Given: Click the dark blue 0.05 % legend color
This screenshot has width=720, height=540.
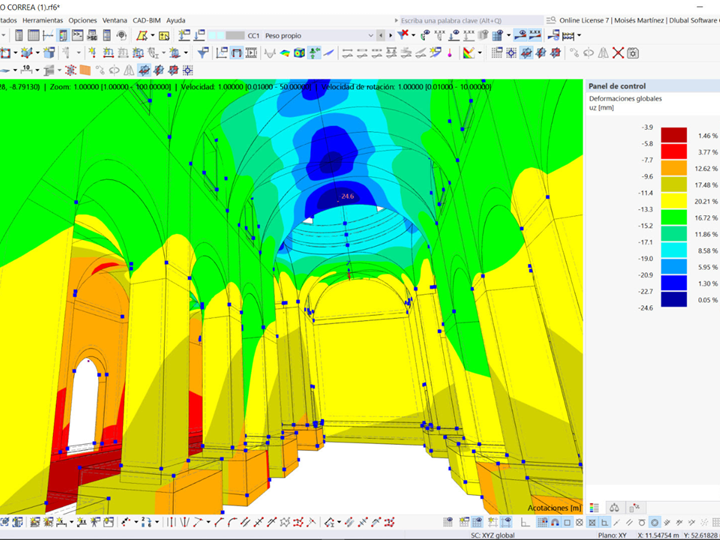Looking at the screenshot, I should (x=674, y=299).
